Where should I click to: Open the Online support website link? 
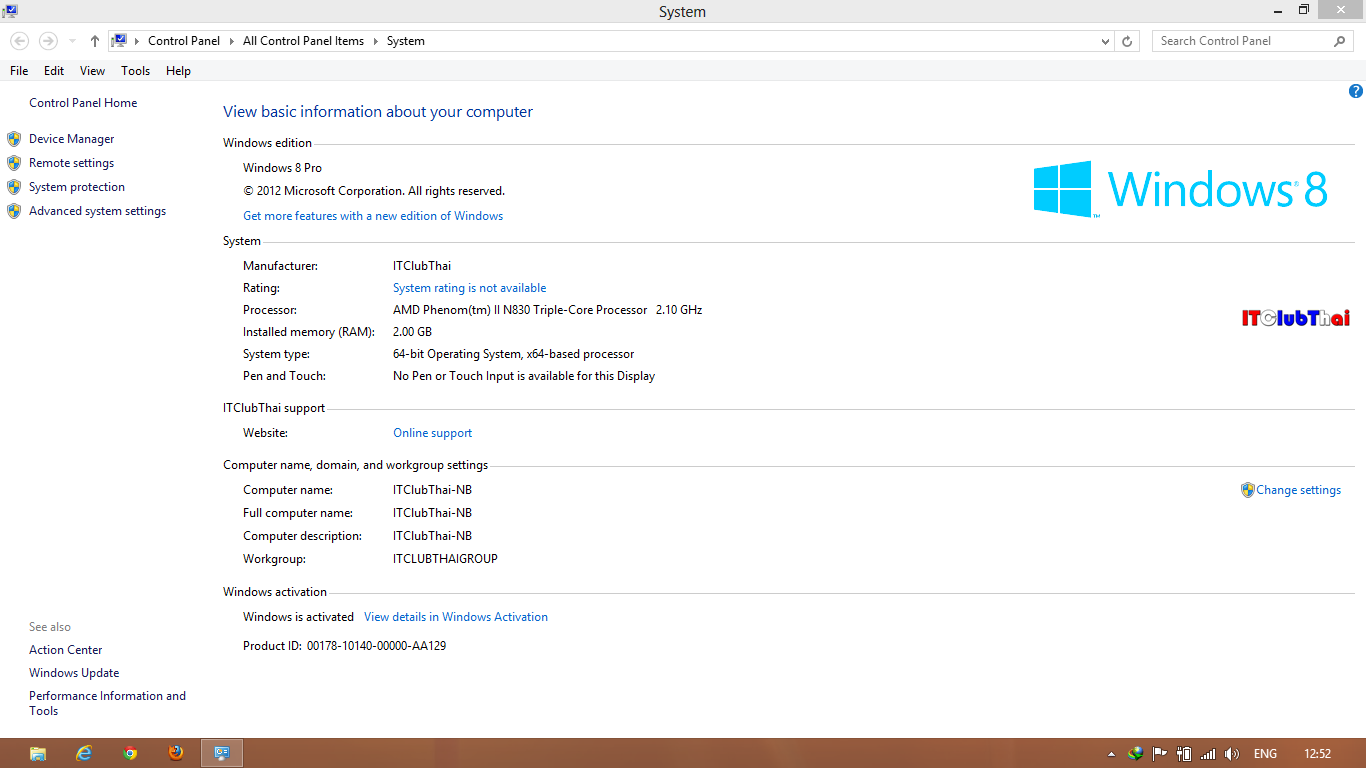[x=433, y=433]
